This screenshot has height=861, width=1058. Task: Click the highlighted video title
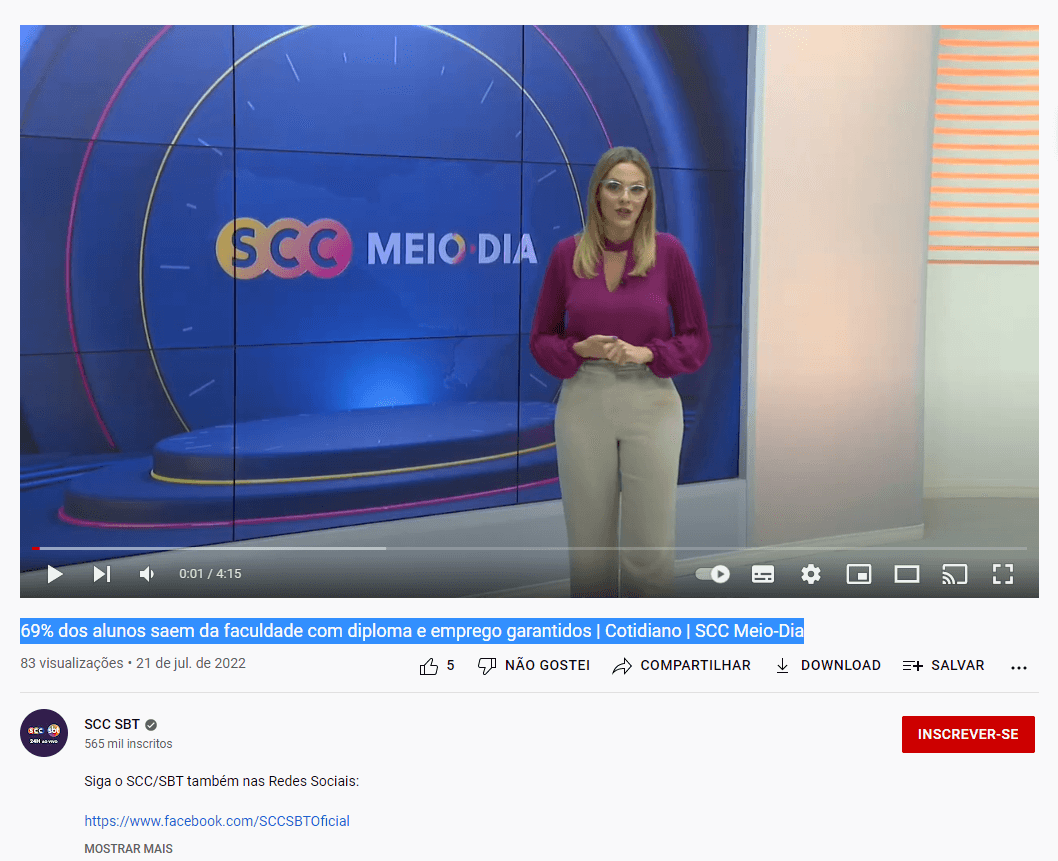point(412,631)
